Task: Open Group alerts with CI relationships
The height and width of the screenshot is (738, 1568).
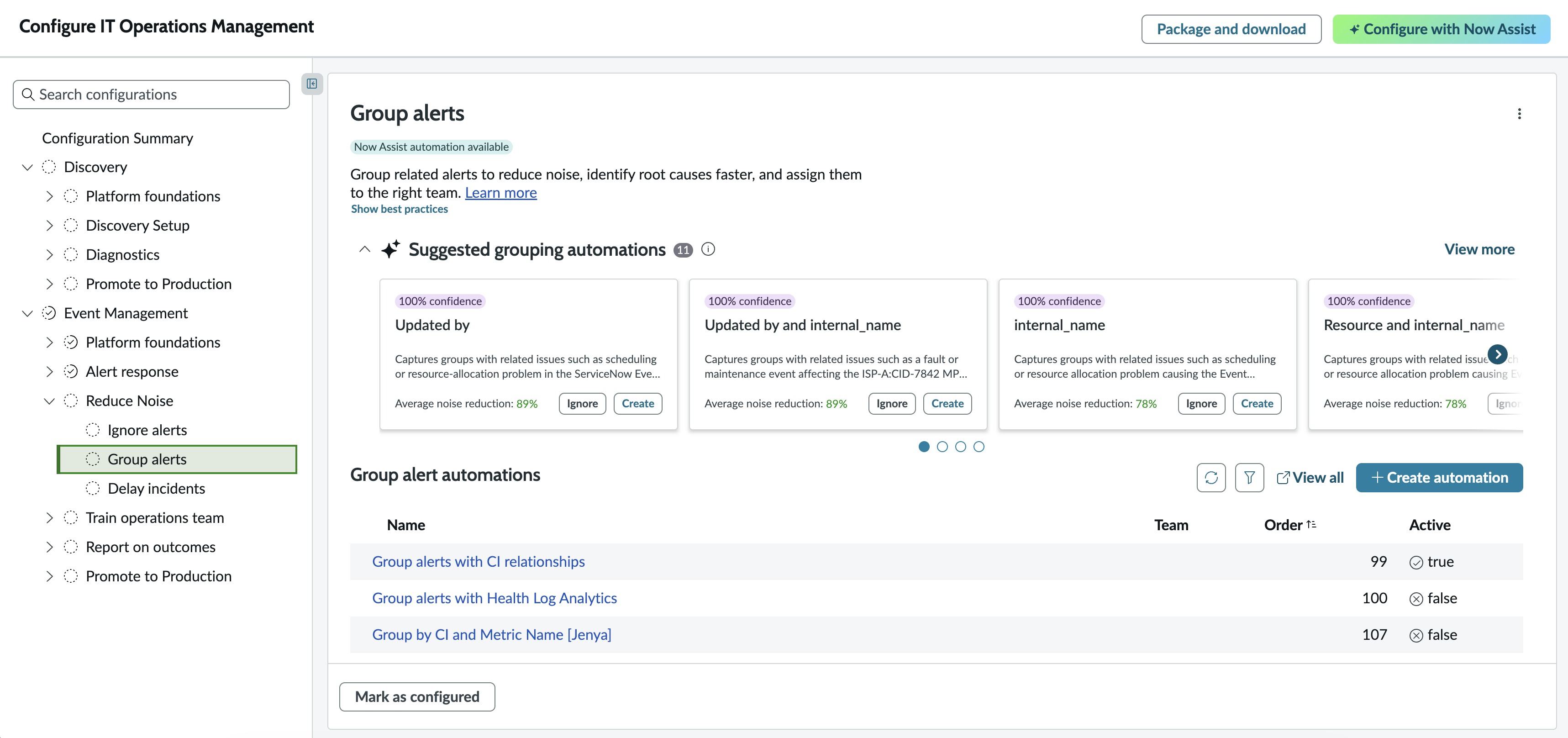Action: pyautogui.click(x=478, y=561)
